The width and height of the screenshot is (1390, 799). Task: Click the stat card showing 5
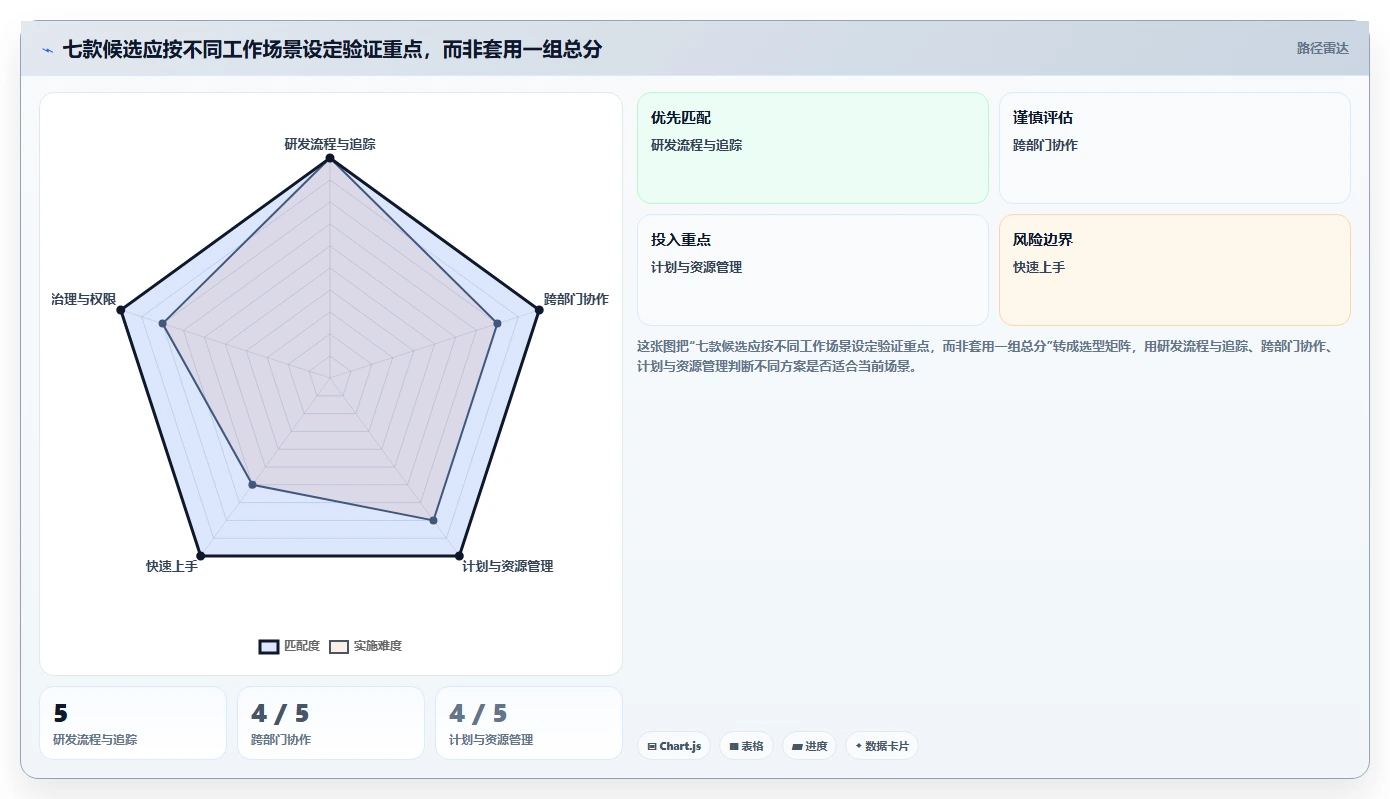[x=133, y=723]
